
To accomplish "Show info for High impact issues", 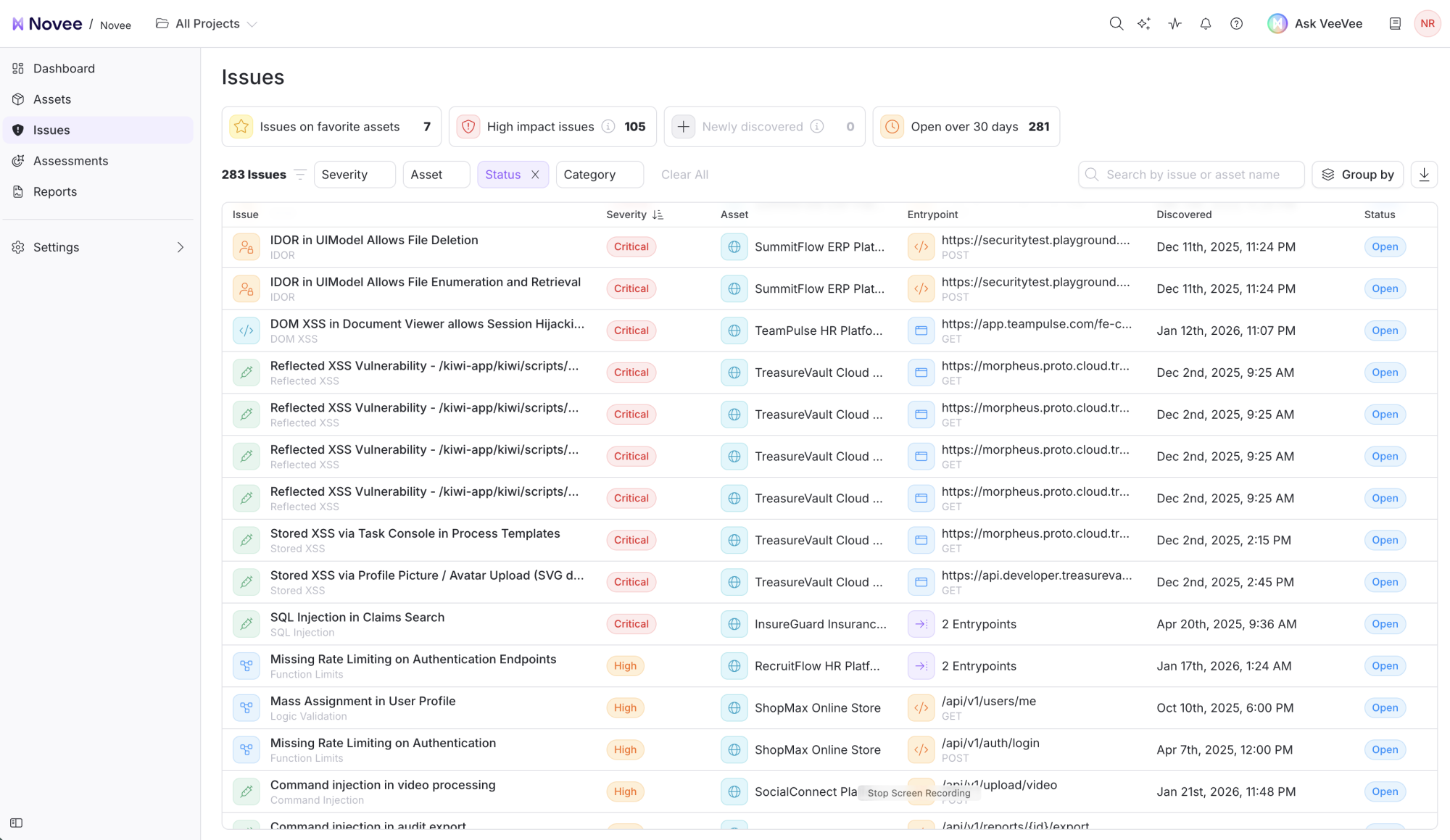I will click(608, 127).
